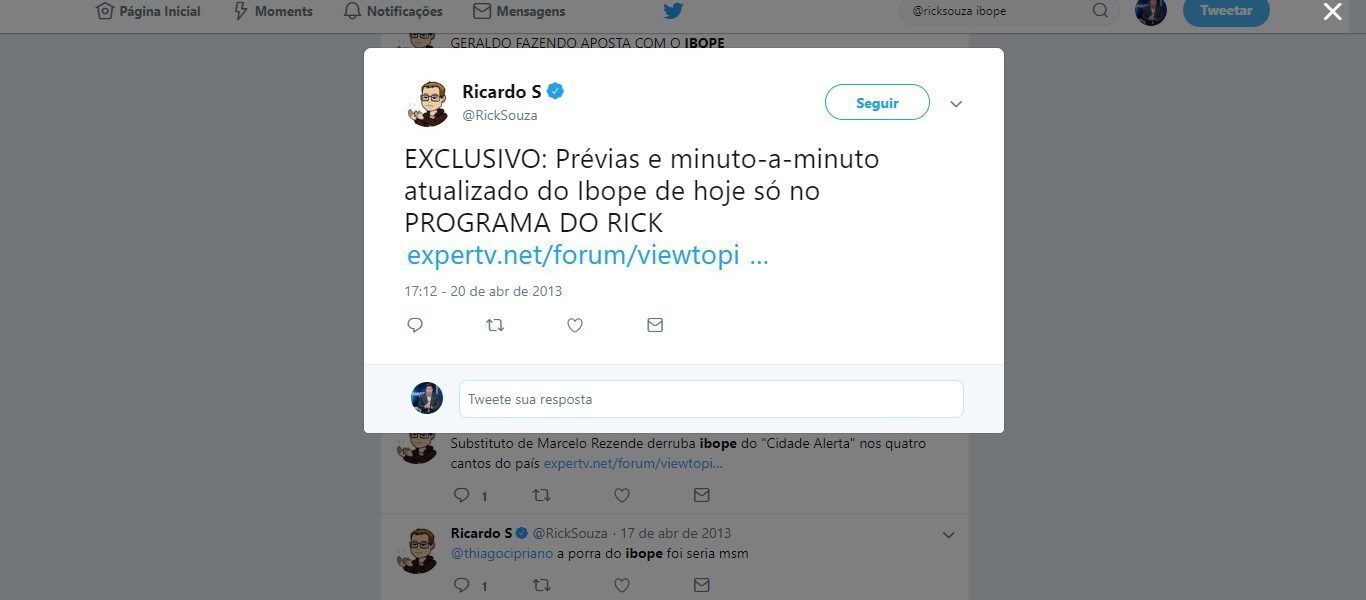
Task: Open Notificações in the top navigation
Action: pos(392,12)
